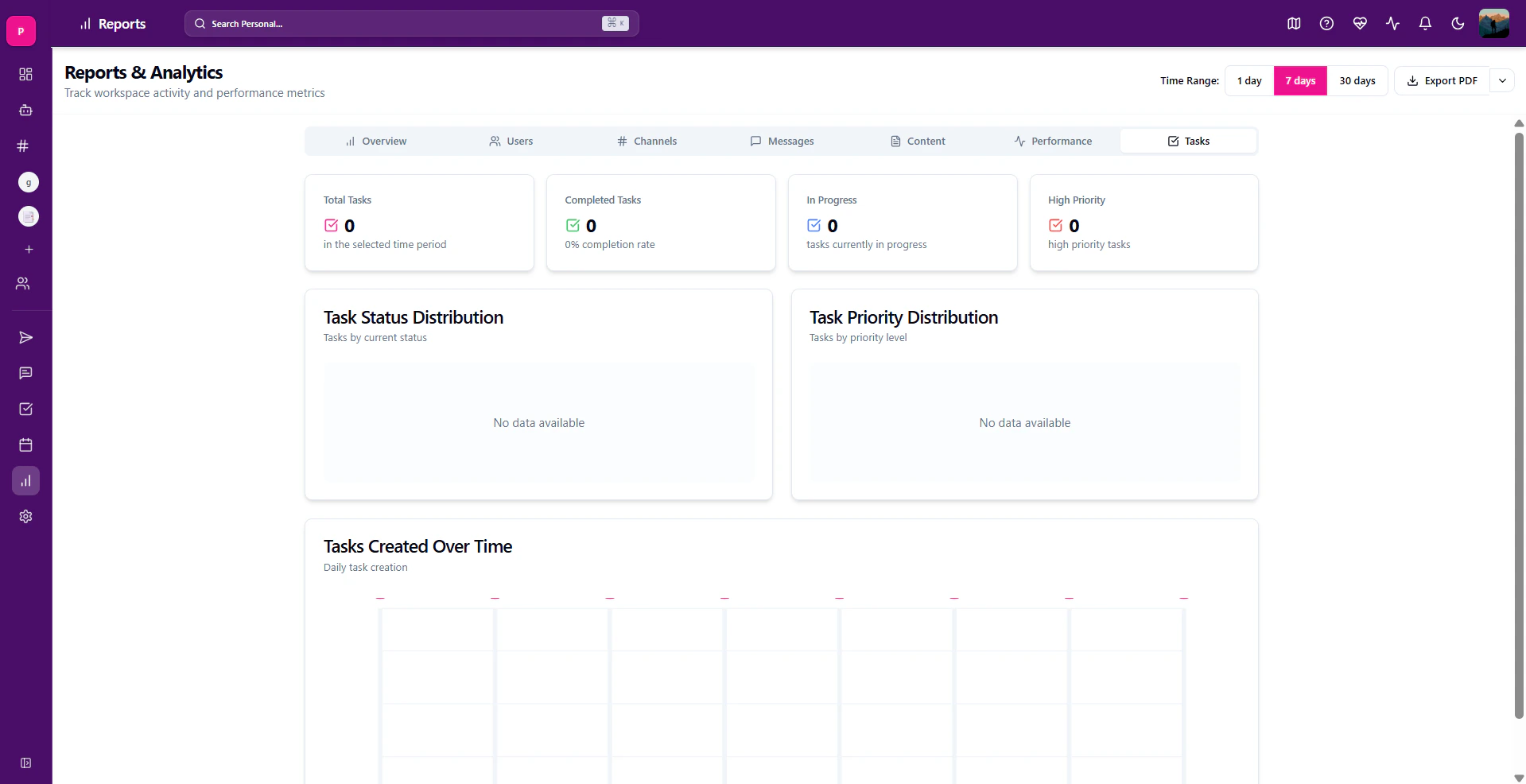Screen dimensions: 1526x784
Task: Set time range to 1 day
Action: [x=1249, y=81]
